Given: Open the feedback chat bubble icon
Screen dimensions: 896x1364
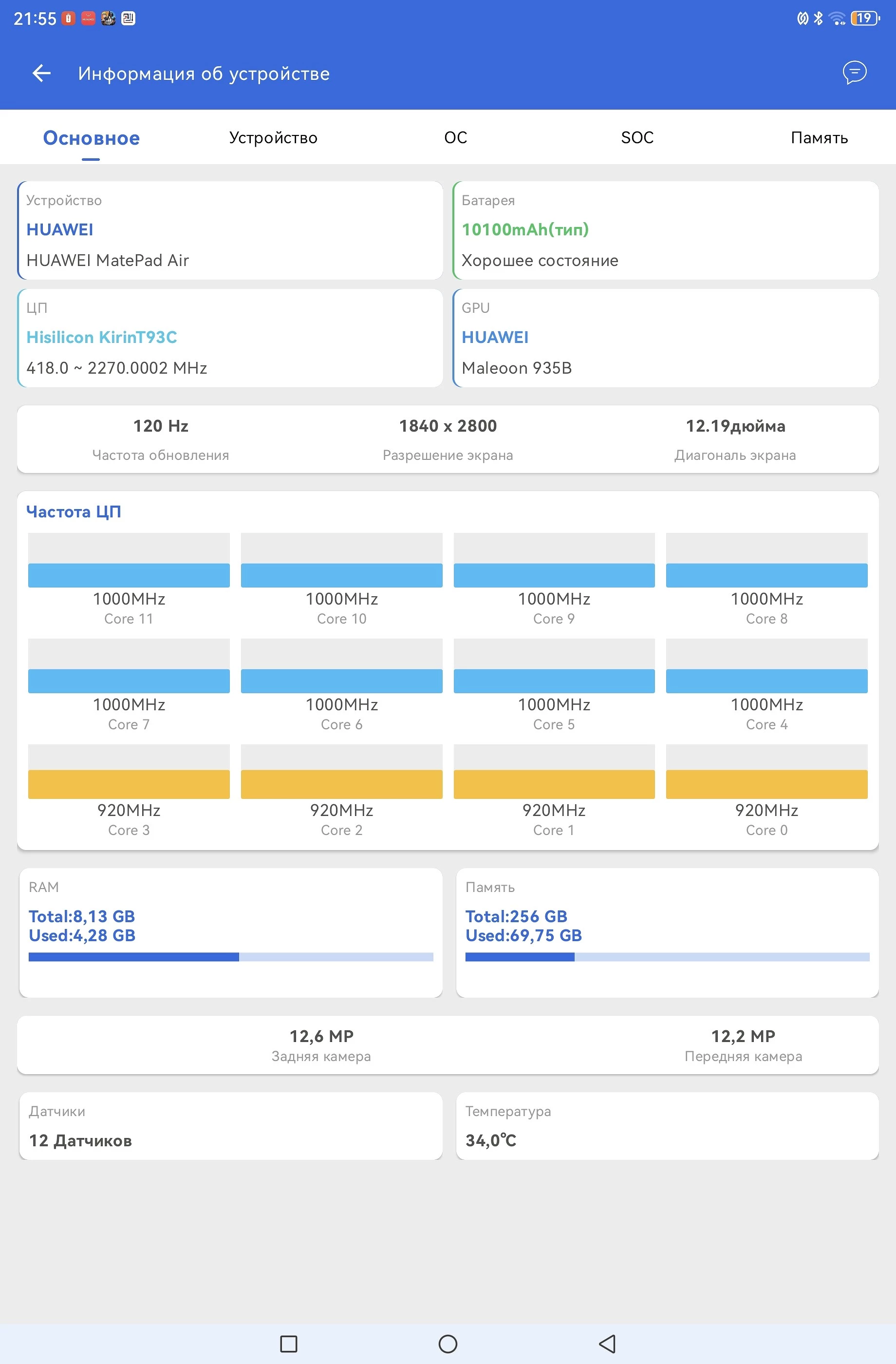Looking at the screenshot, I should (x=854, y=72).
